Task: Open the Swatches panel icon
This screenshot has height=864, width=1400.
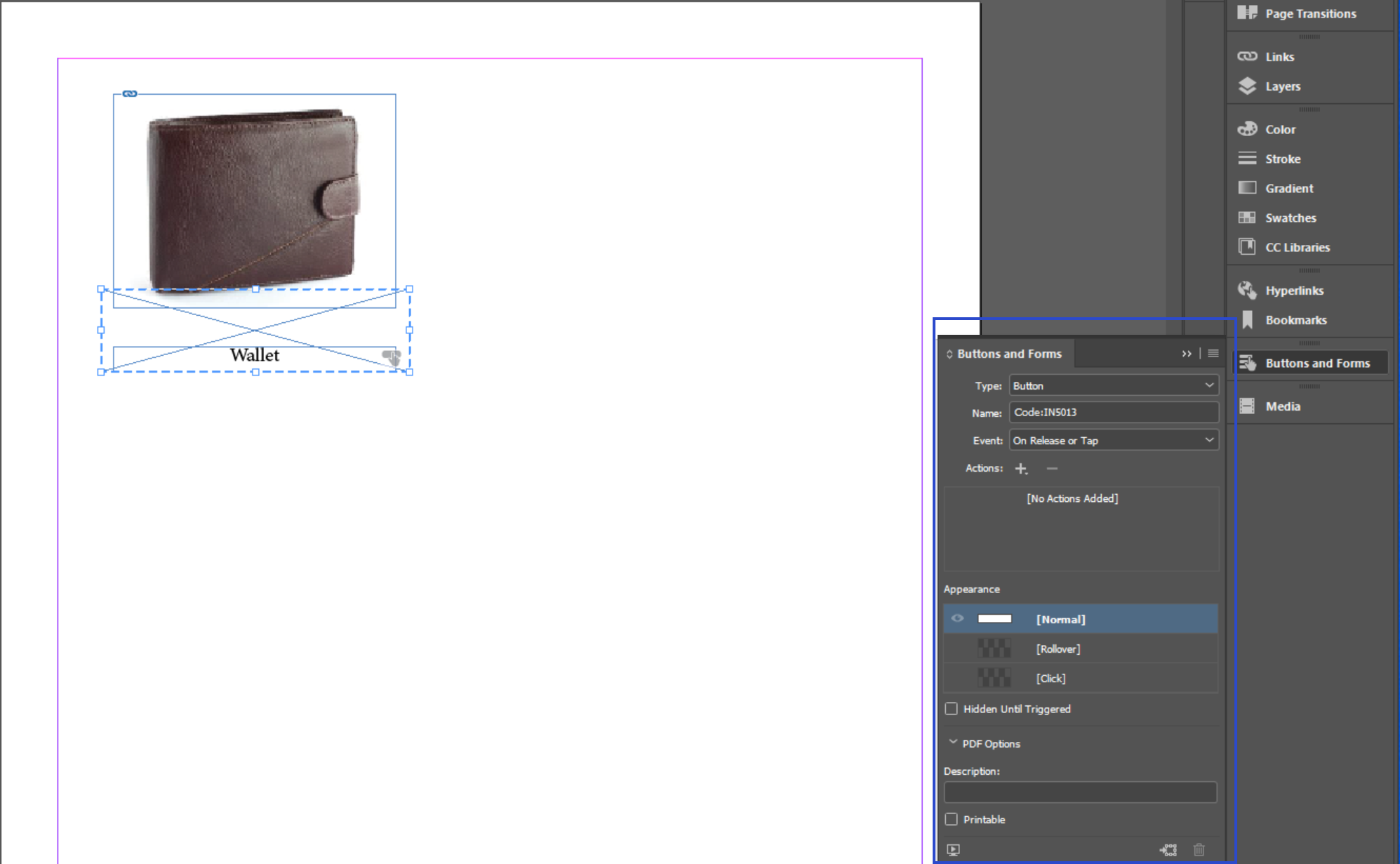Action: pos(1247,218)
